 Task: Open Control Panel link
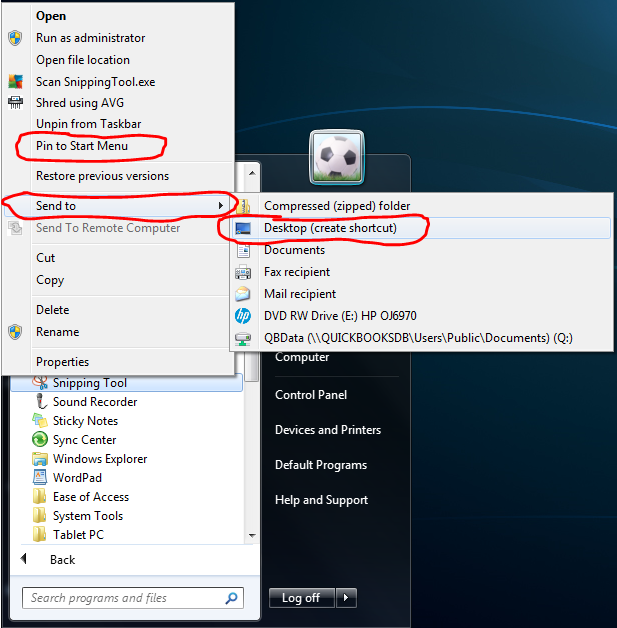[311, 395]
